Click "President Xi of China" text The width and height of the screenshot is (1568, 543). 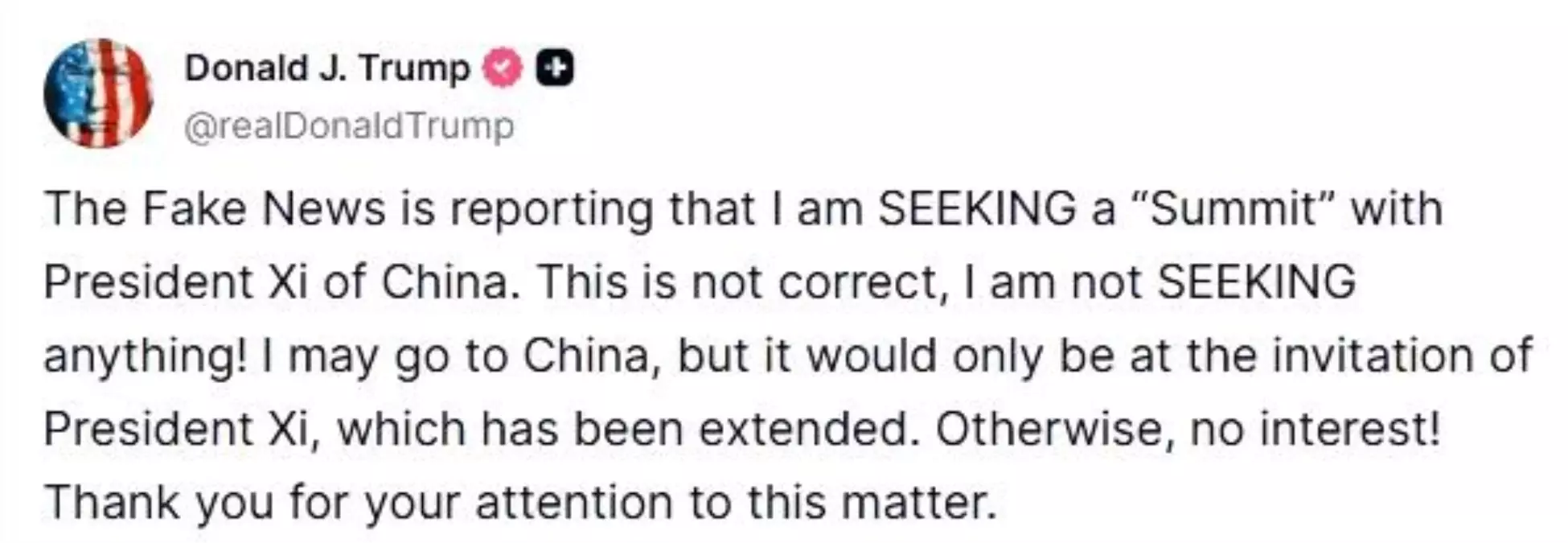point(277,282)
